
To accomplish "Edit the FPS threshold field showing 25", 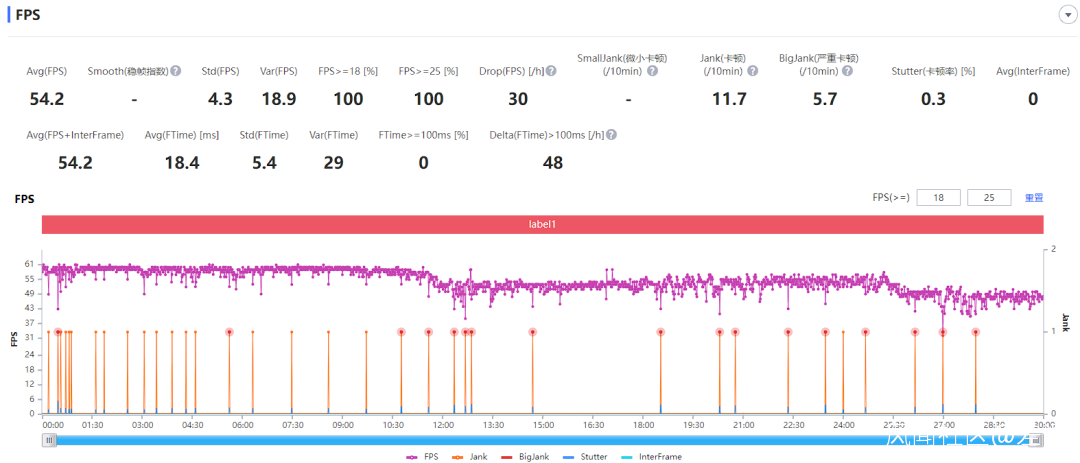I will [x=989, y=198].
